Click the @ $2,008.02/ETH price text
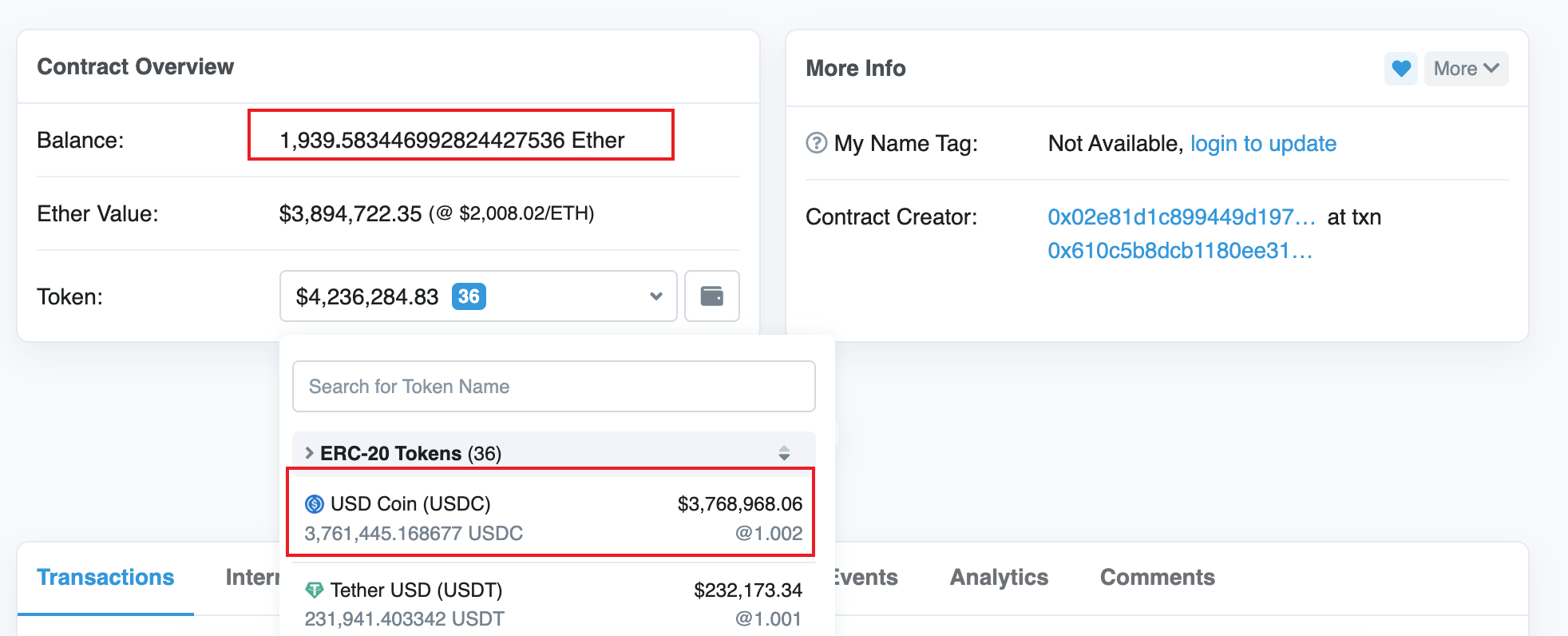 point(512,213)
